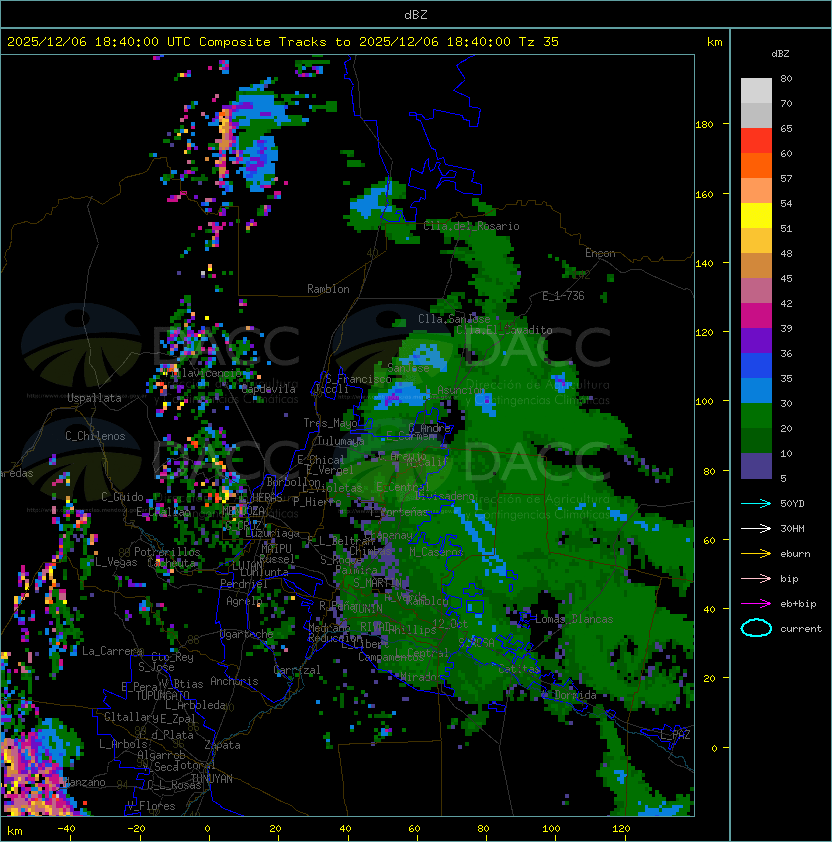
Task: Click the '45' label on the color scale
Action: [786, 278]
